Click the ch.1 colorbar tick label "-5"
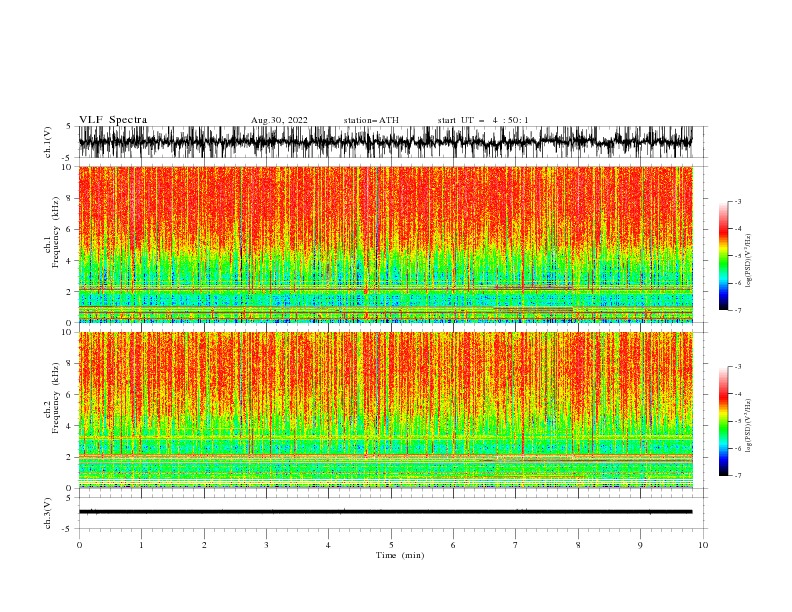Image resolution: width=792 pixels, height=612 pixels. pos(737,256)
